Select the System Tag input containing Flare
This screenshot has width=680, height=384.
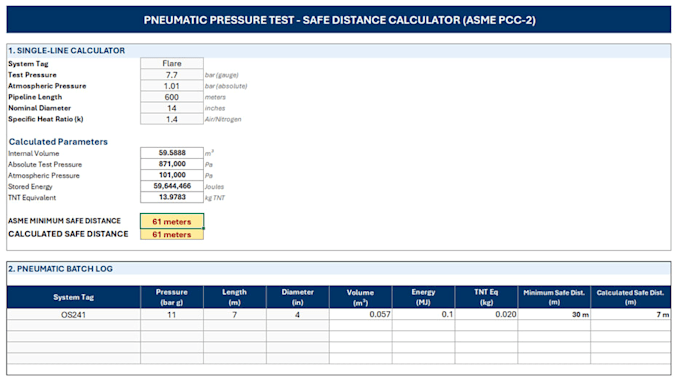coord(172,63)
